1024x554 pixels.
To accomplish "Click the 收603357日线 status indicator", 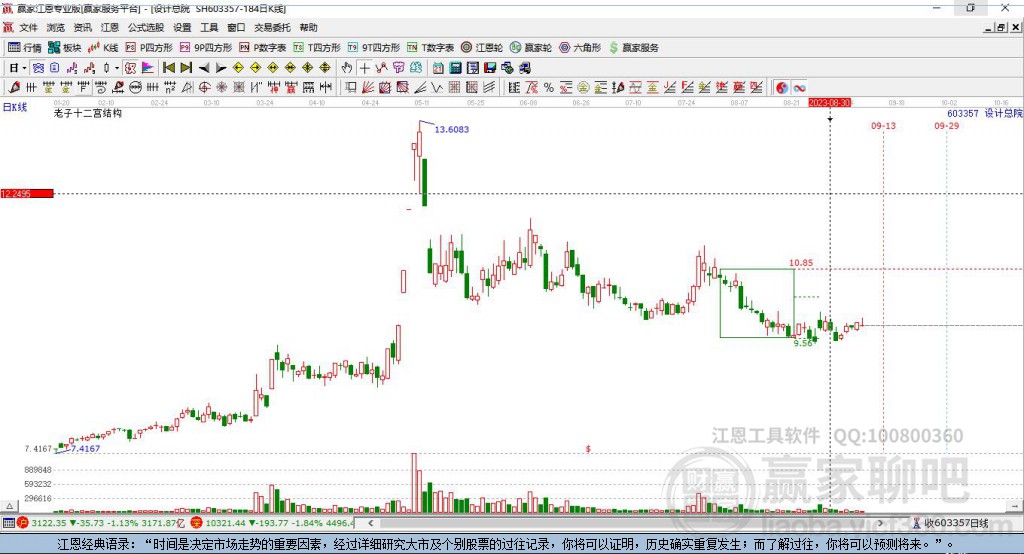I will (x=951, y=523).
